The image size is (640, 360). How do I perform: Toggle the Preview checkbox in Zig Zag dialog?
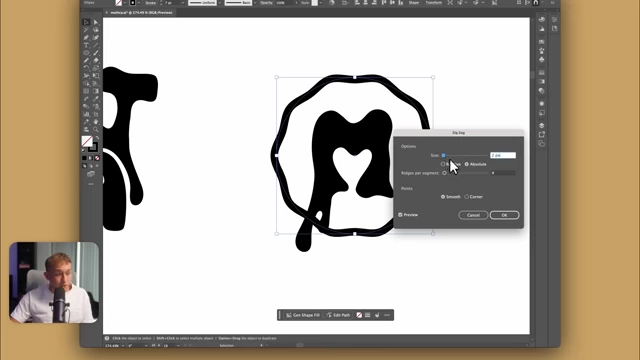400,215
